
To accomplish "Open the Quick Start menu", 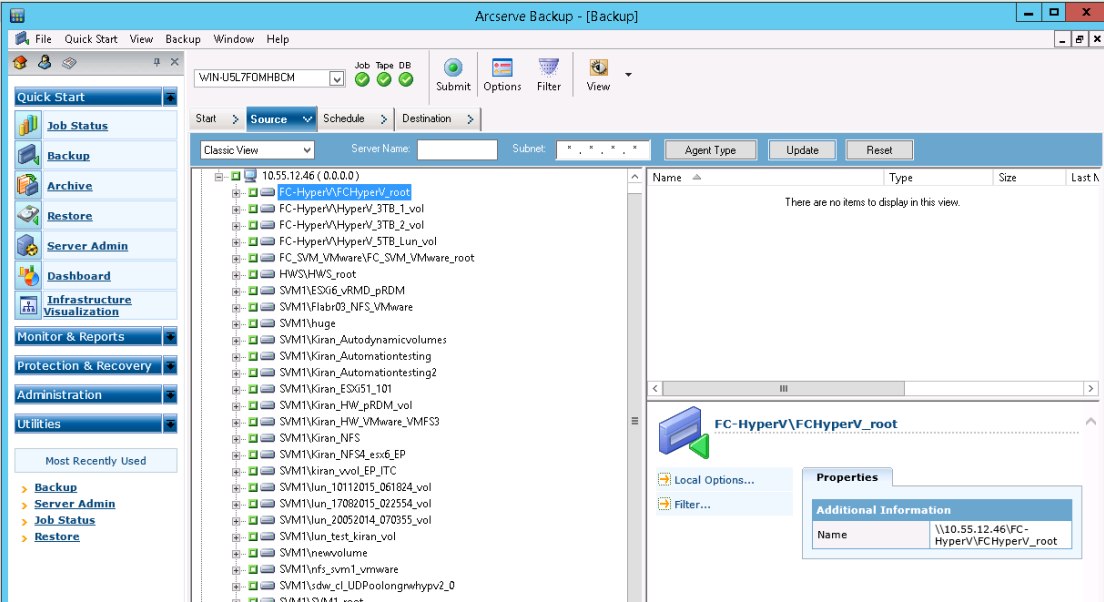I will tap(91, 39).
